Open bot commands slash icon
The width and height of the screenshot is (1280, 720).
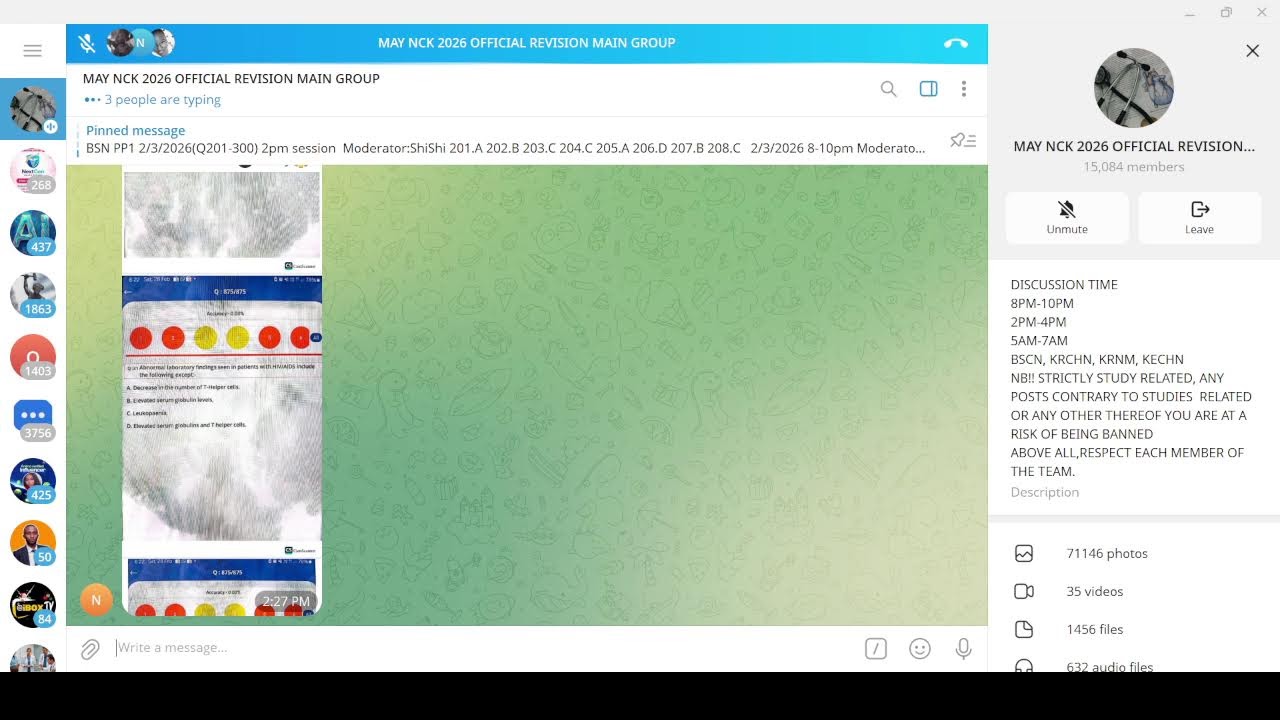(x=875, y=649)
